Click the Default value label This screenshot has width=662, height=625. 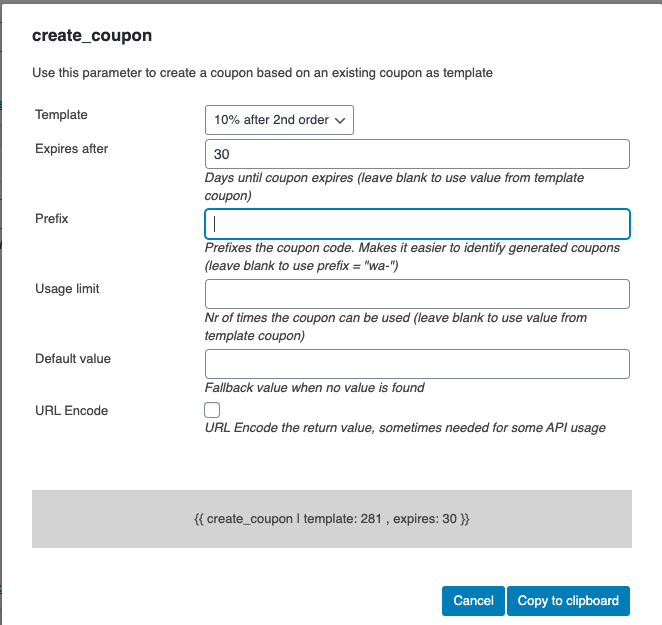[73, 359]
